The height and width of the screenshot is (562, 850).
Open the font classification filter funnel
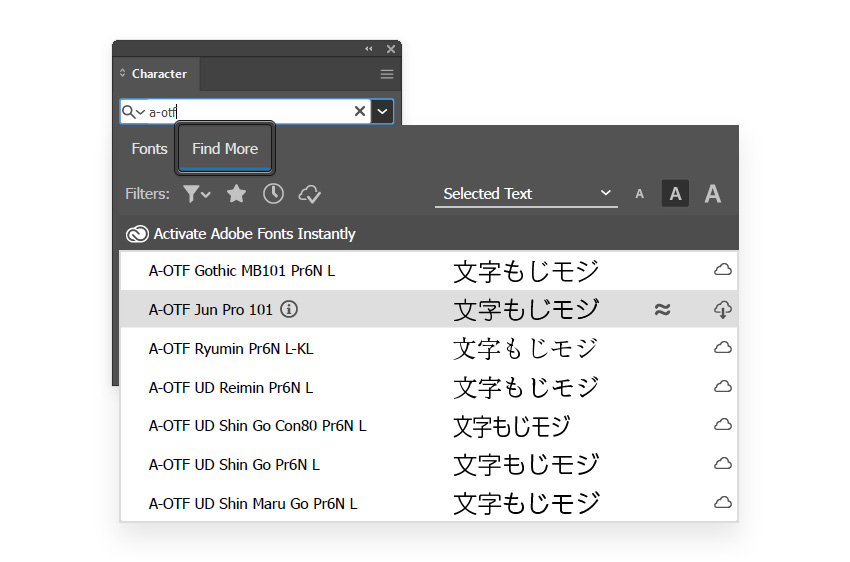click(196, 193)
